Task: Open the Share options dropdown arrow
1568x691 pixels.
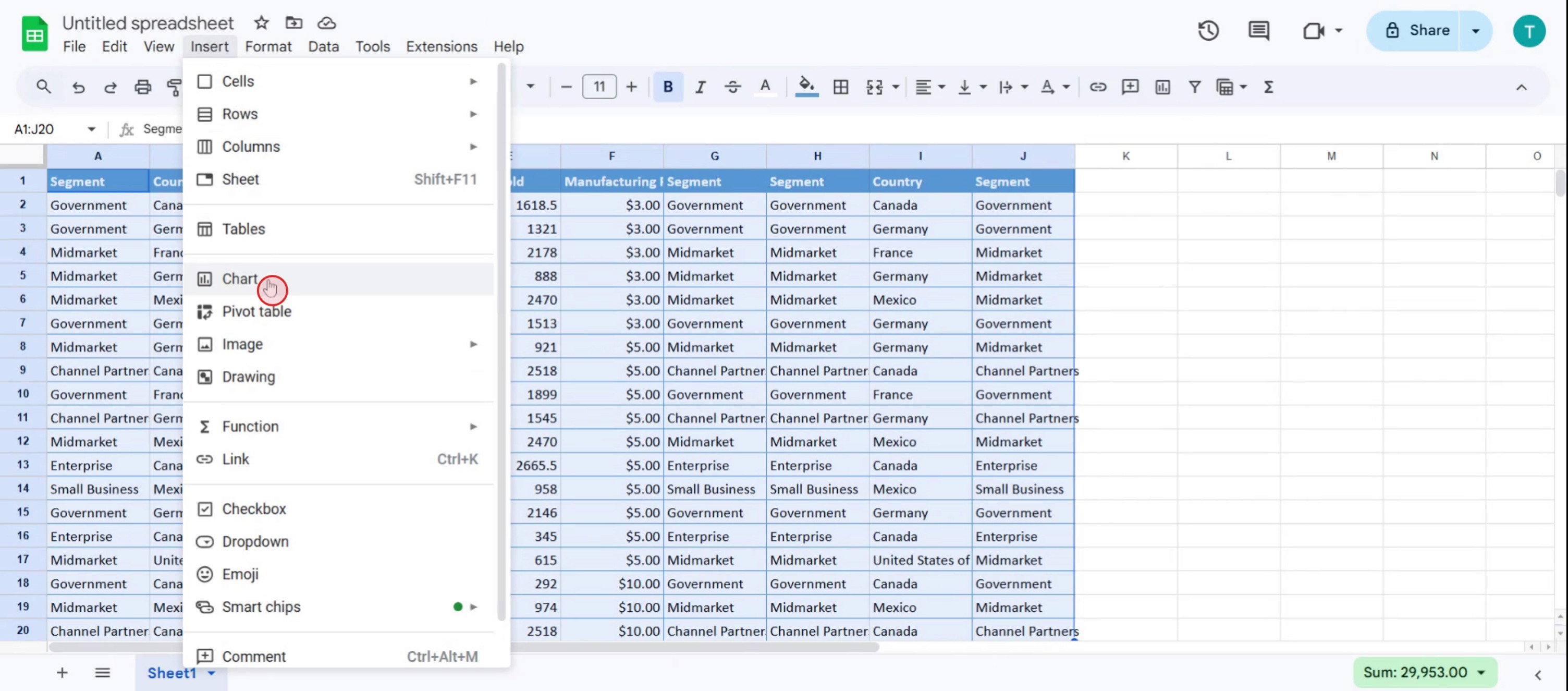Action: (x=1476, y=30)
